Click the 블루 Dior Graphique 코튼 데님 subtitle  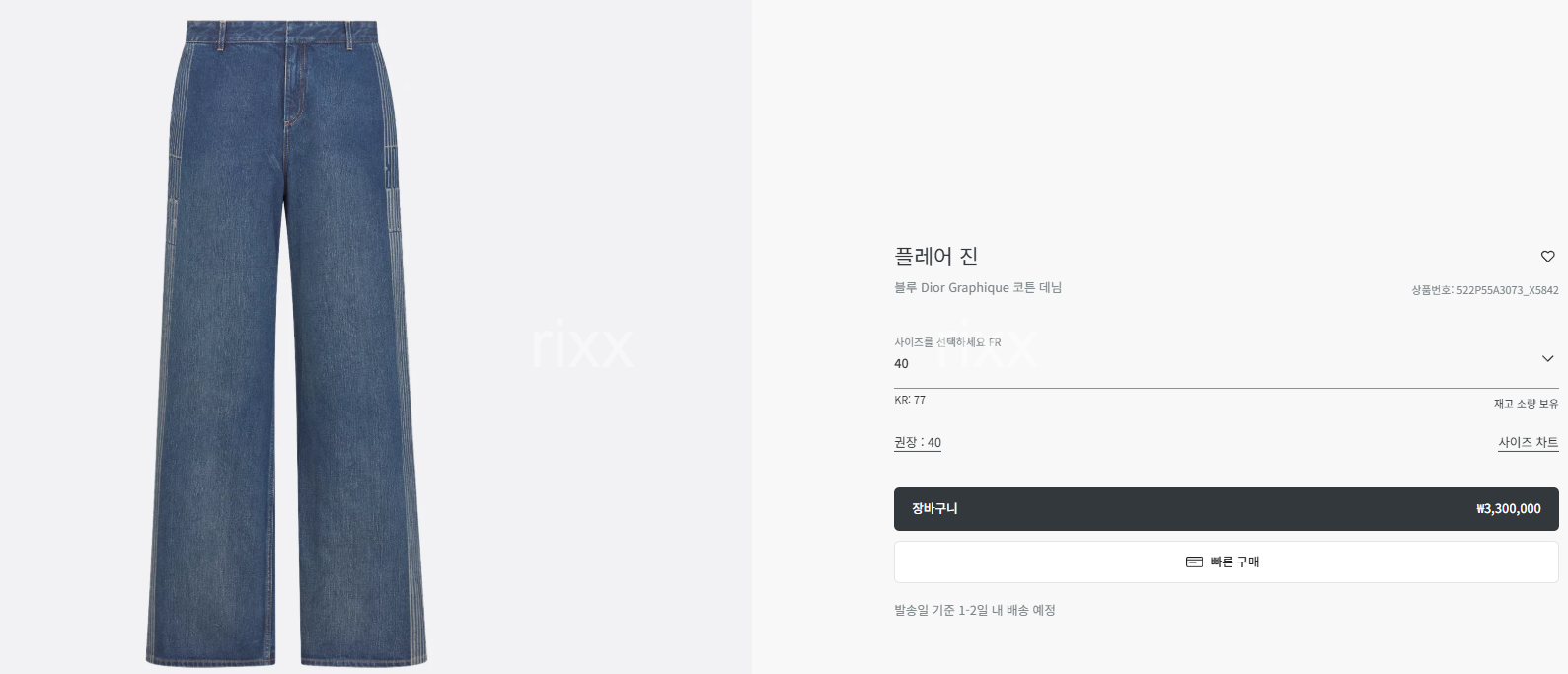tap(978, 288)
